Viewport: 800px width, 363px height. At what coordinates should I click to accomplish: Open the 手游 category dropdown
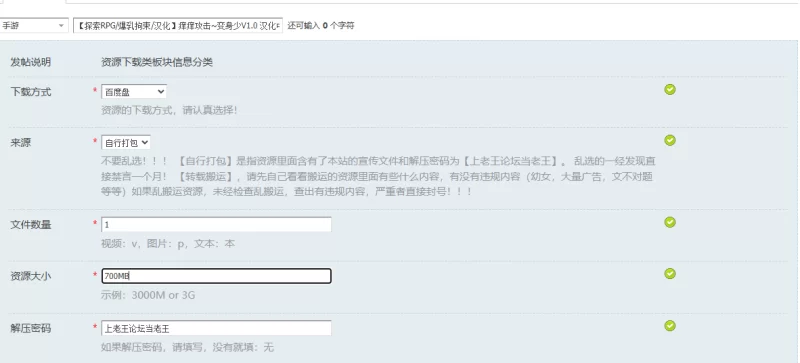(x=34, y=26)
